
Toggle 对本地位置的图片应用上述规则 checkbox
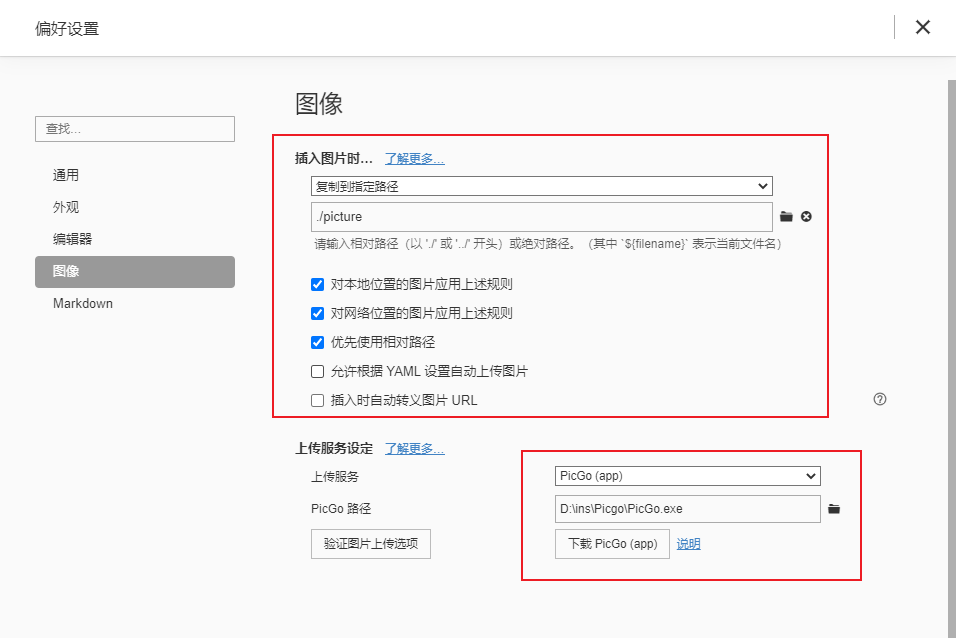click(x=317, y=284)
